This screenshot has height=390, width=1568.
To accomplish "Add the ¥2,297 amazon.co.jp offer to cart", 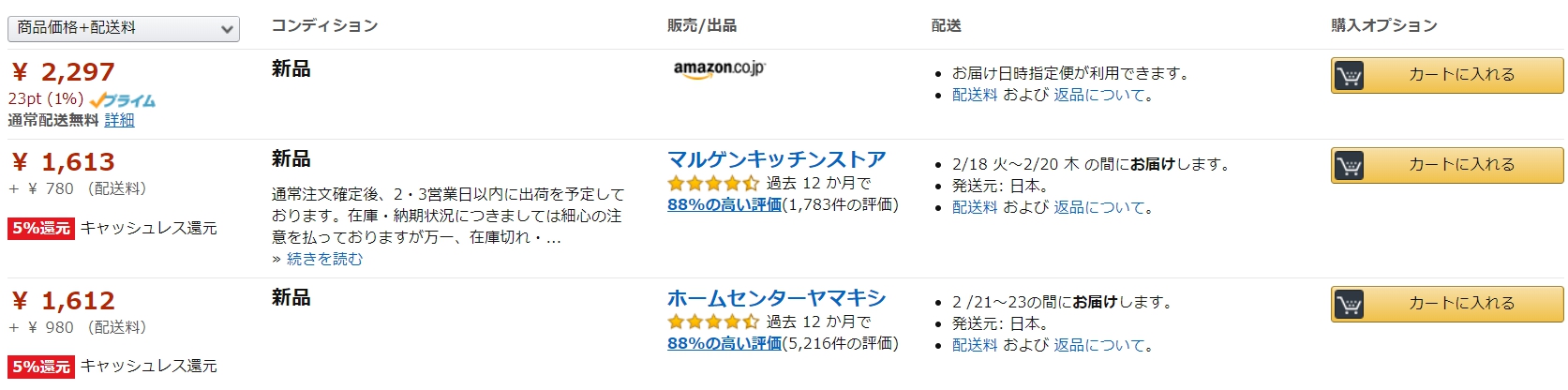I will (1447, 75).
